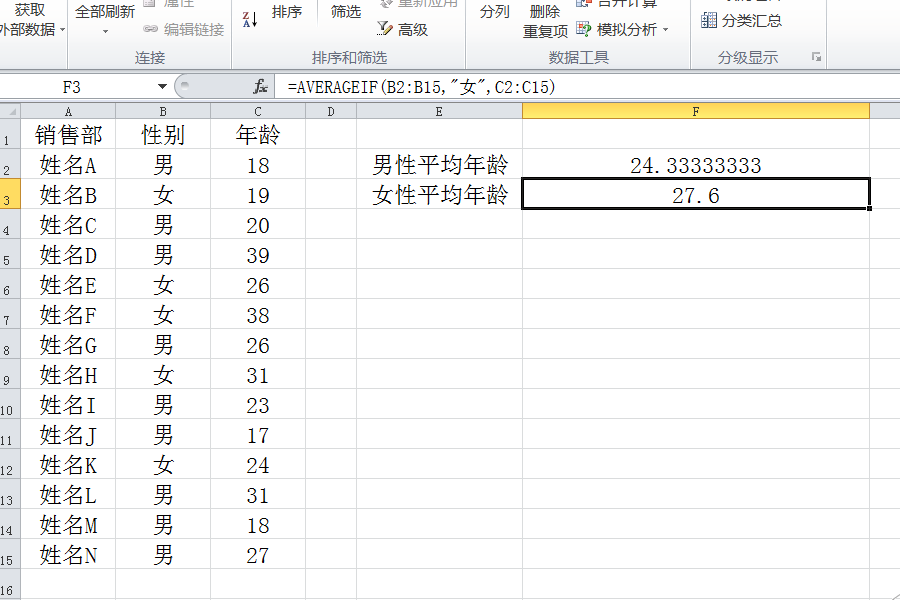Select column B header
This screenshot has width=900, height=600.
[163, 111]
